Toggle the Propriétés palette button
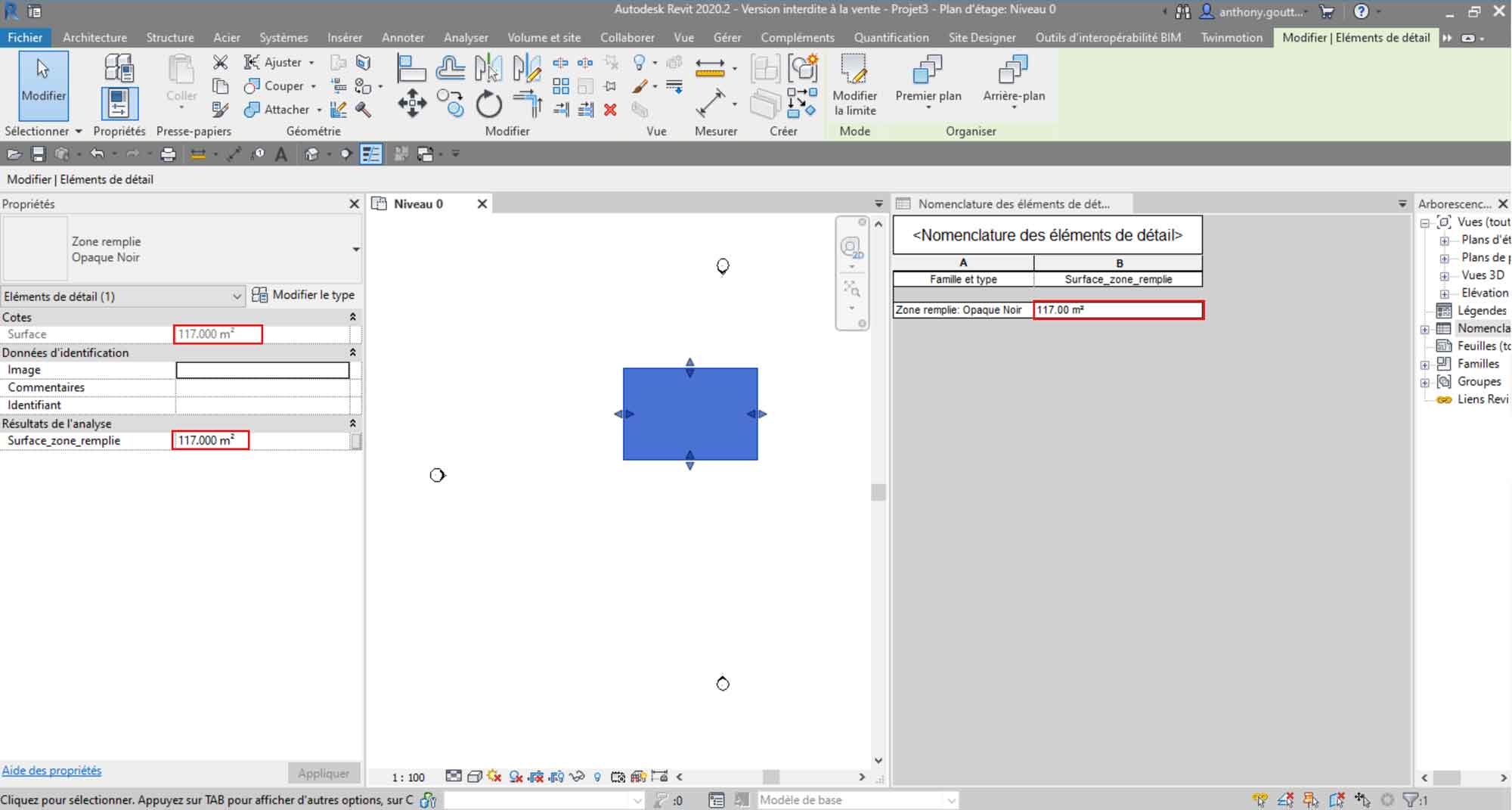Screen dimensions: 1512x810 pos(119,104)
